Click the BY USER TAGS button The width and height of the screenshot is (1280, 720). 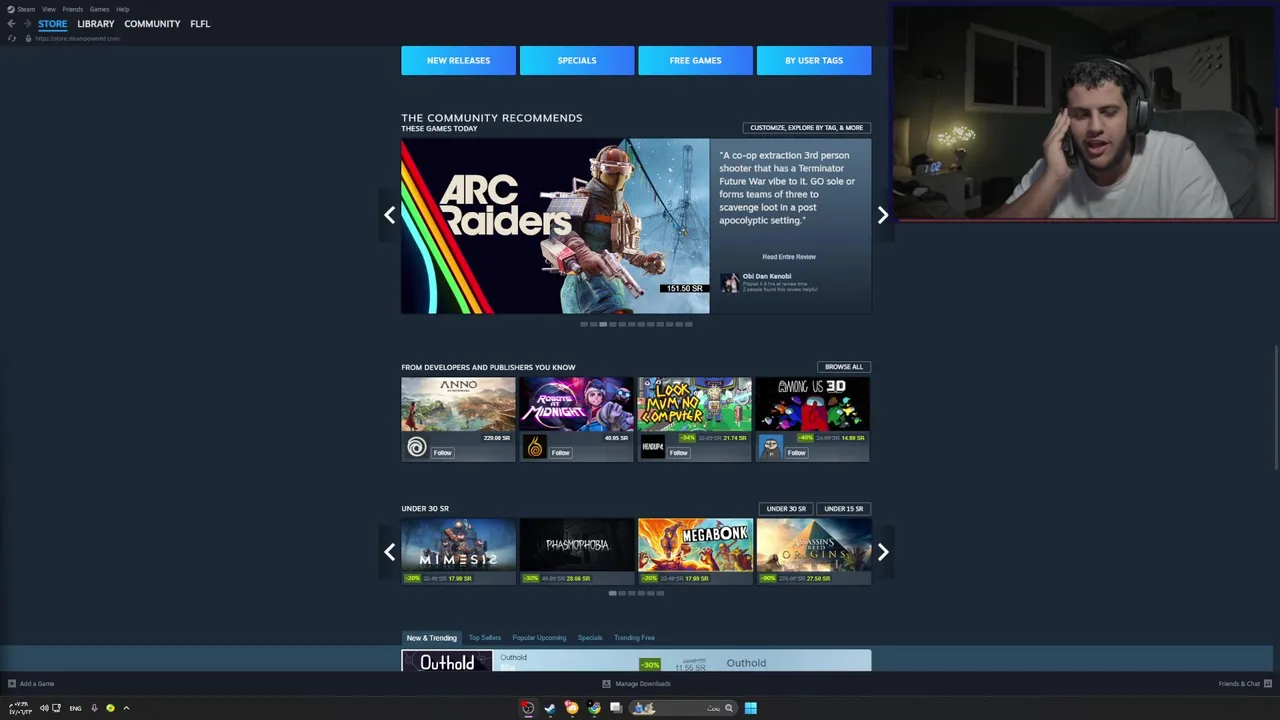(814, 60)
